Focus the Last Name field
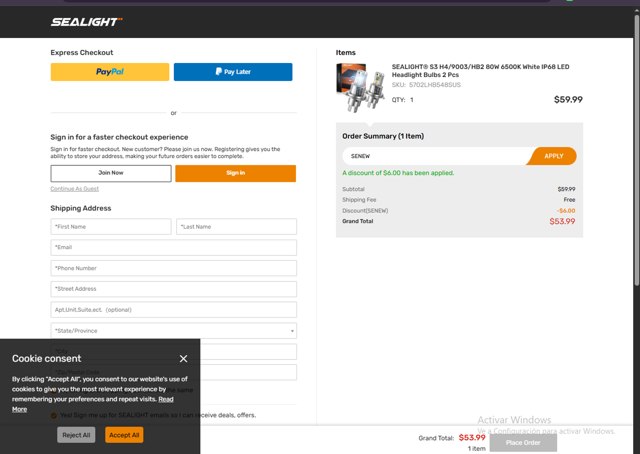This screenshot has height=454, width=640. click(236, 227)
